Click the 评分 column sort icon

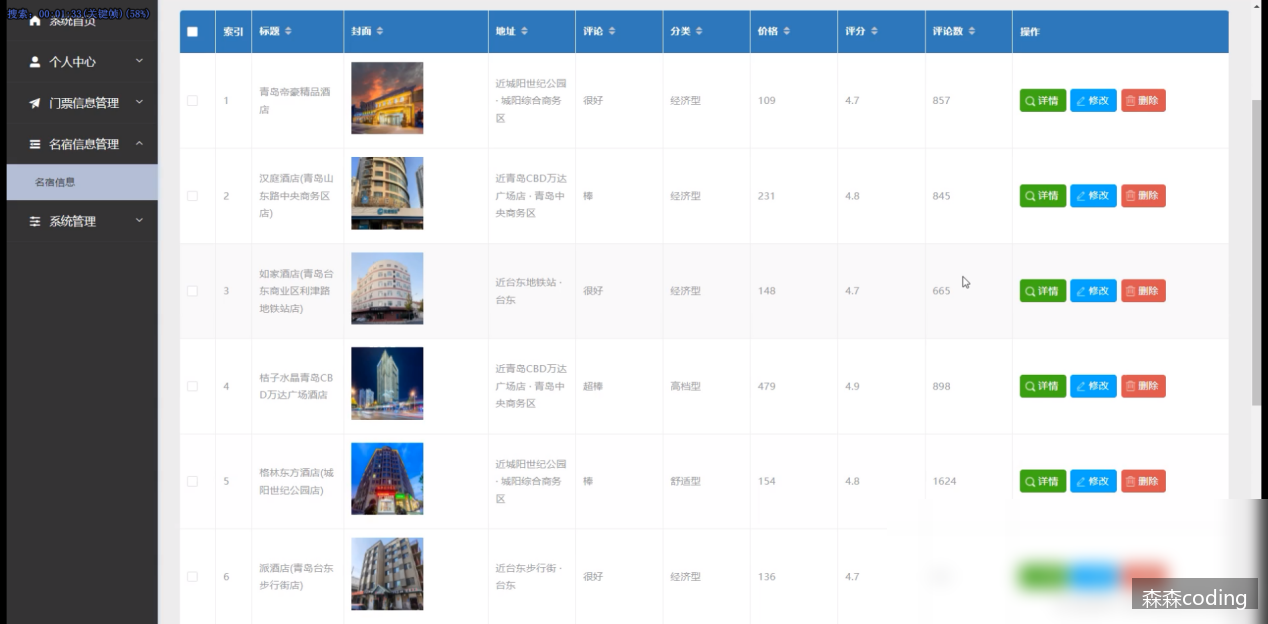click(x=875, y=32)
